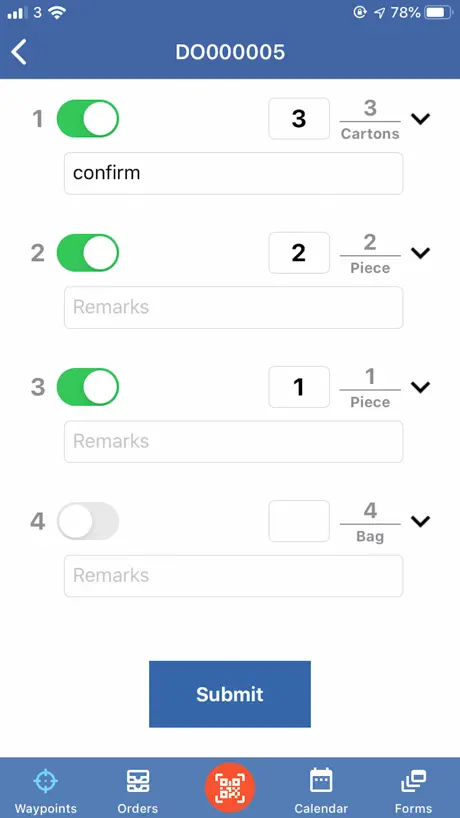
Task: Open the Calendar icon
Action: pos(321,781)
